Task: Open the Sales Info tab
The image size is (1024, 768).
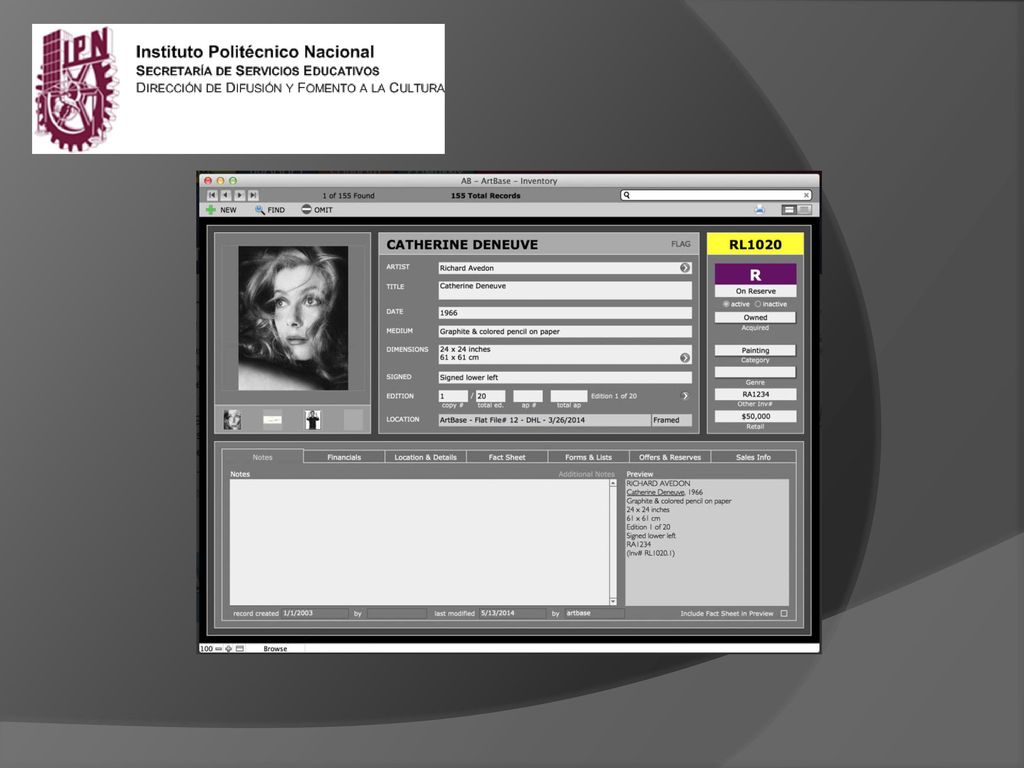Action: (753, 457)
